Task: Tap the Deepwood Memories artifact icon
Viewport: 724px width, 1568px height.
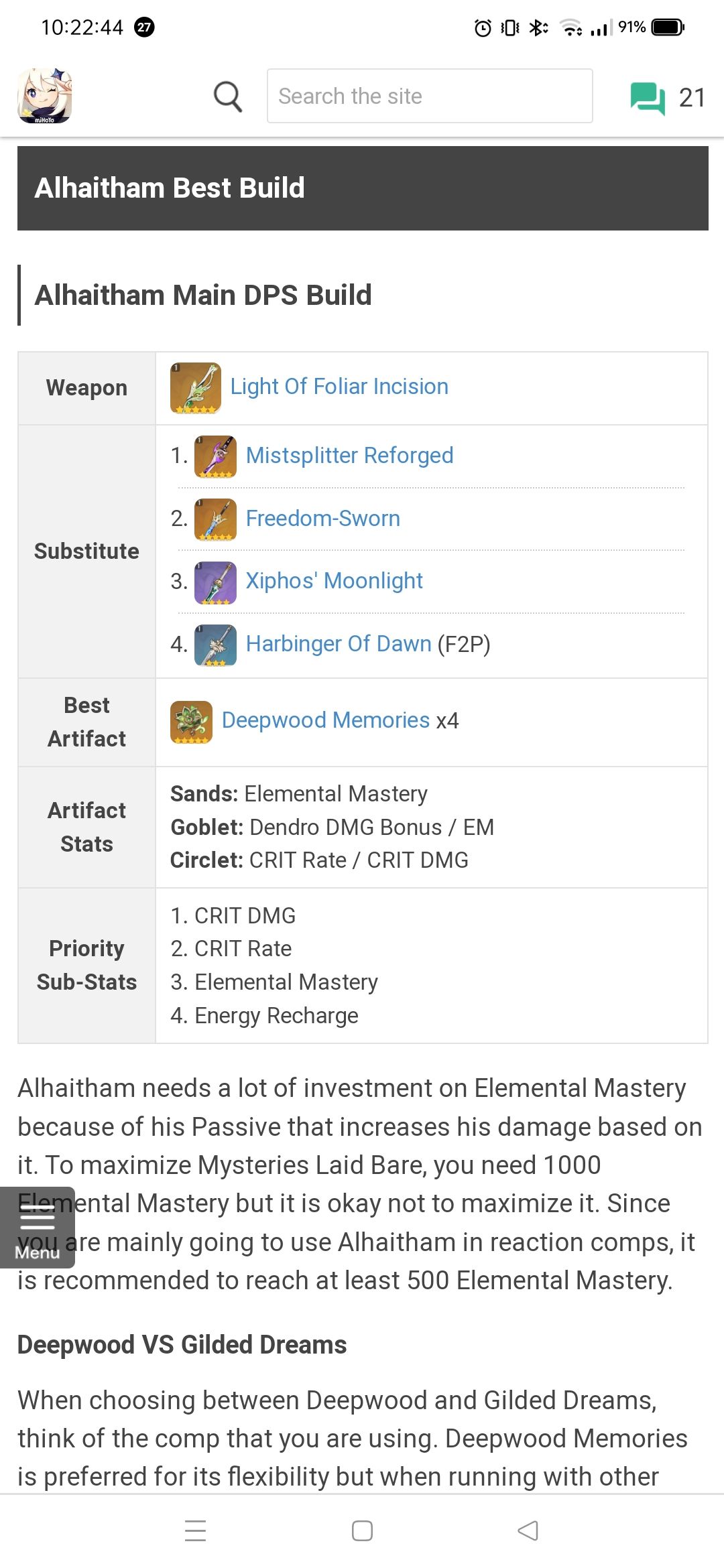Action: [191, 722]
